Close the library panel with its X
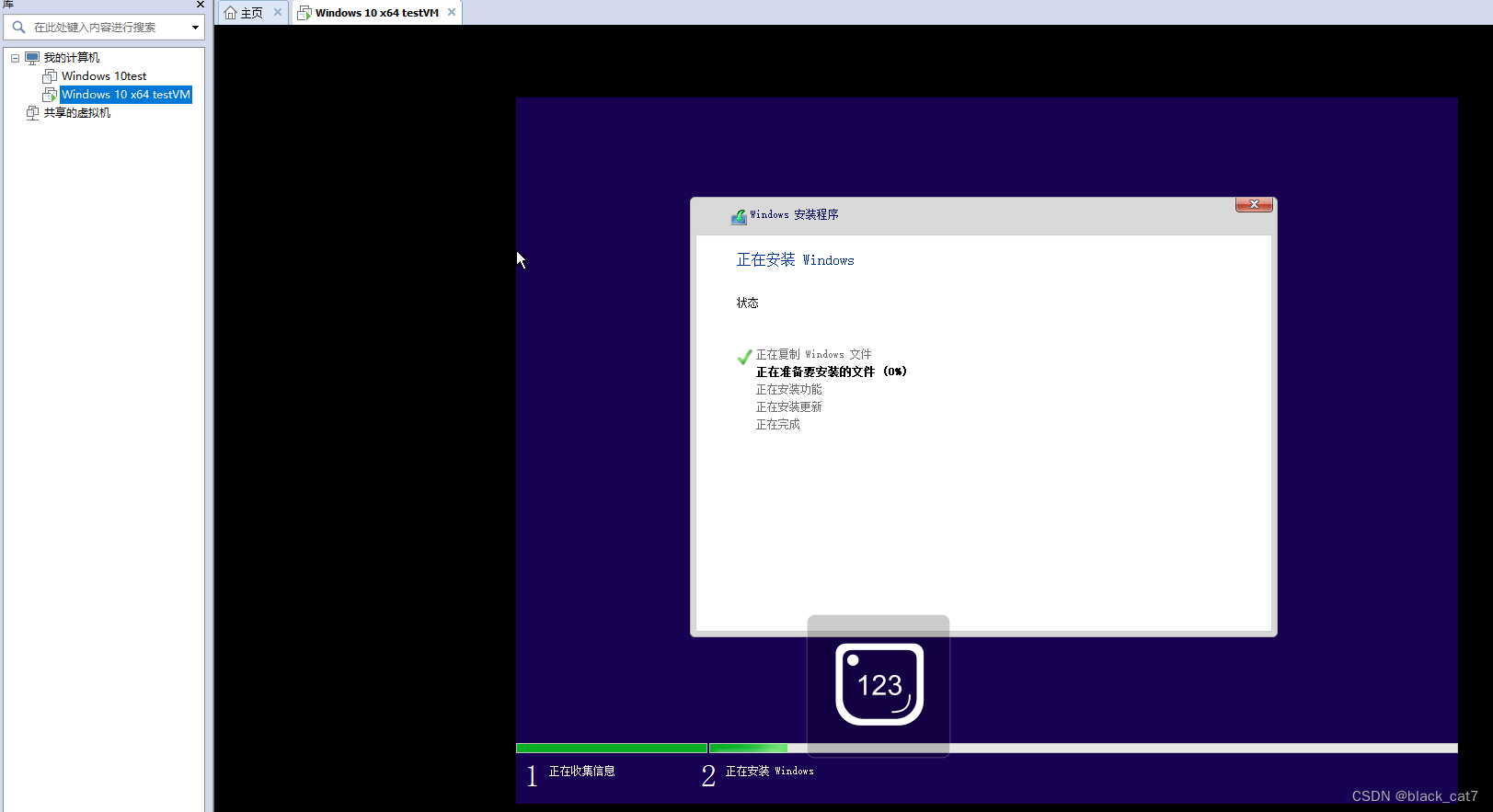Viewport: 1493px width, 812px height. point(200,5)
